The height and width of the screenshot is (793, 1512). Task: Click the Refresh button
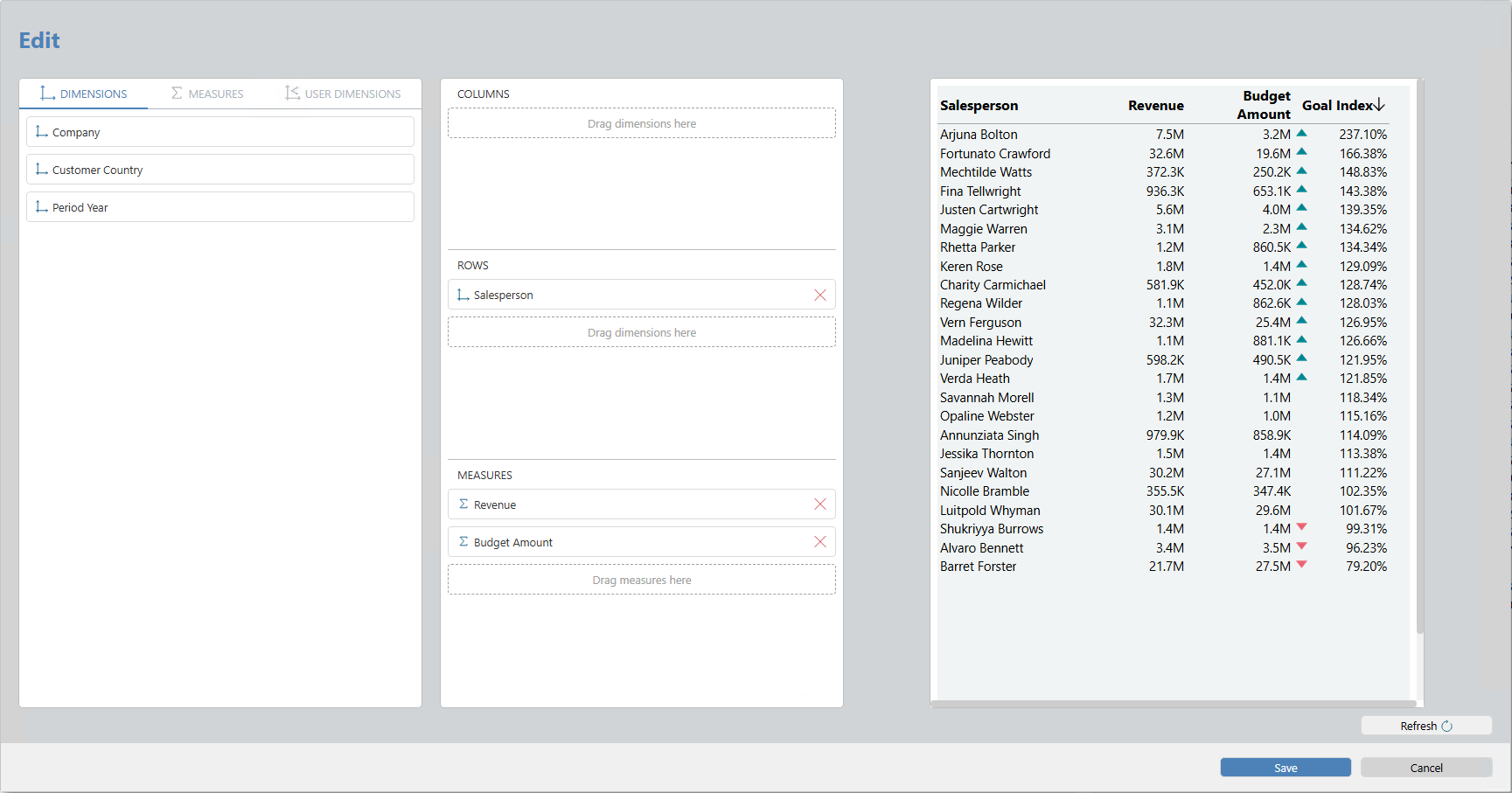1426,726
